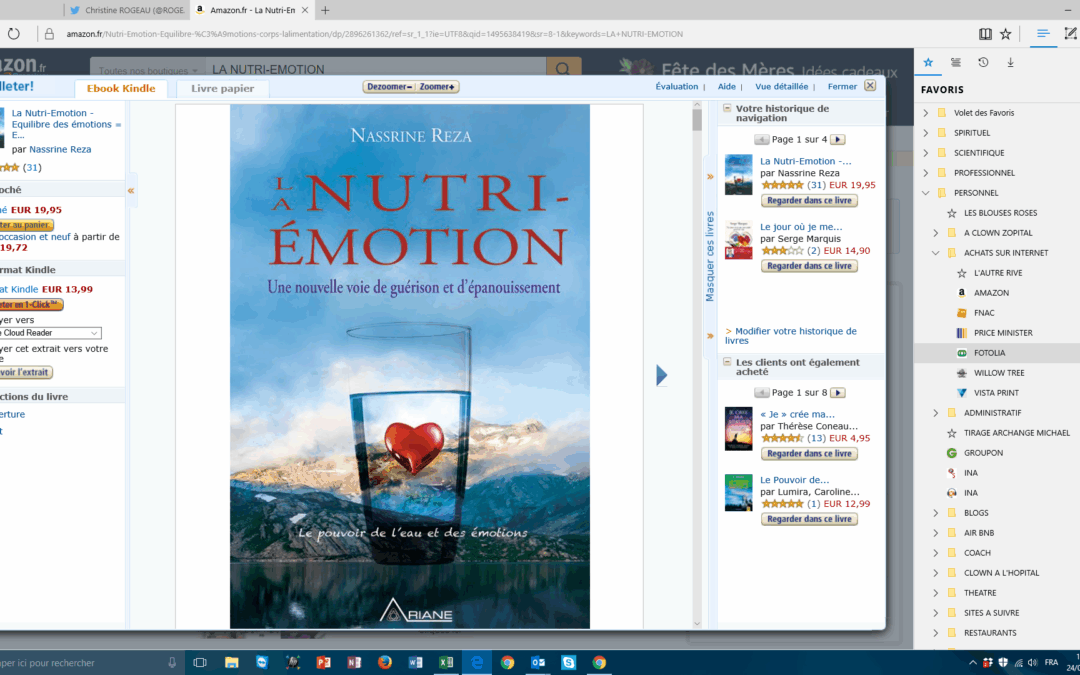Close the Amazon.fr browser tab
This screenshot has width=1080, height=675.
305,10
